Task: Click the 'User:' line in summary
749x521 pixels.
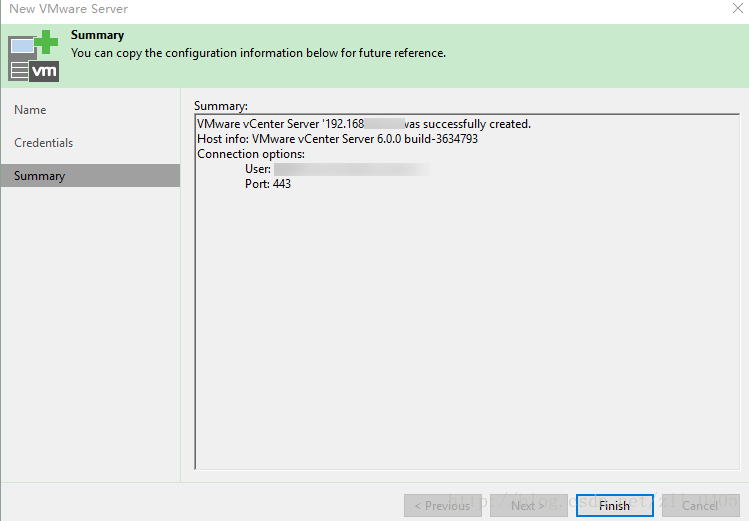Action: [337, 169]
